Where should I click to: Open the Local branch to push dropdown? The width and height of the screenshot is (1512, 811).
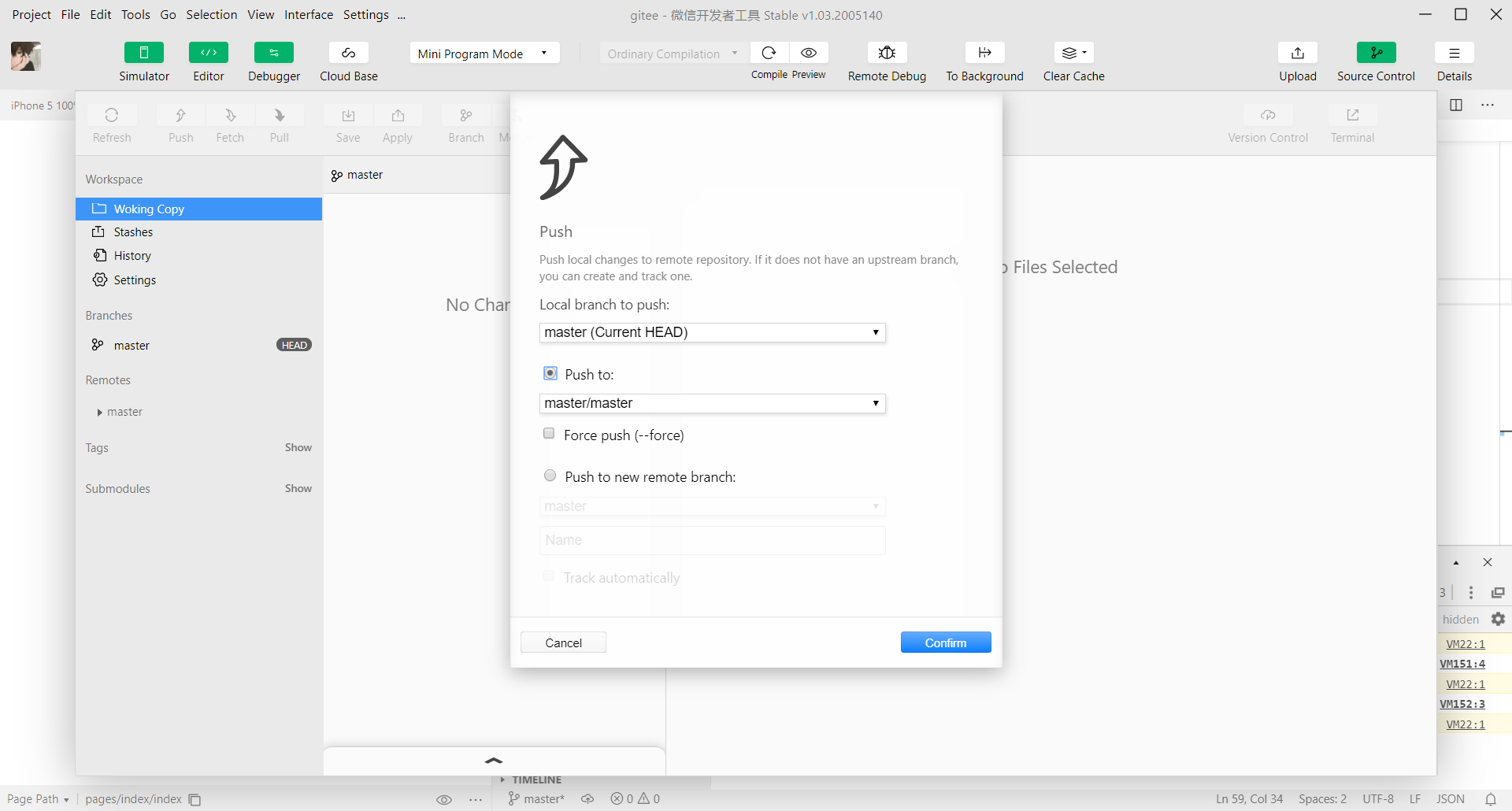tap(713, 332)
